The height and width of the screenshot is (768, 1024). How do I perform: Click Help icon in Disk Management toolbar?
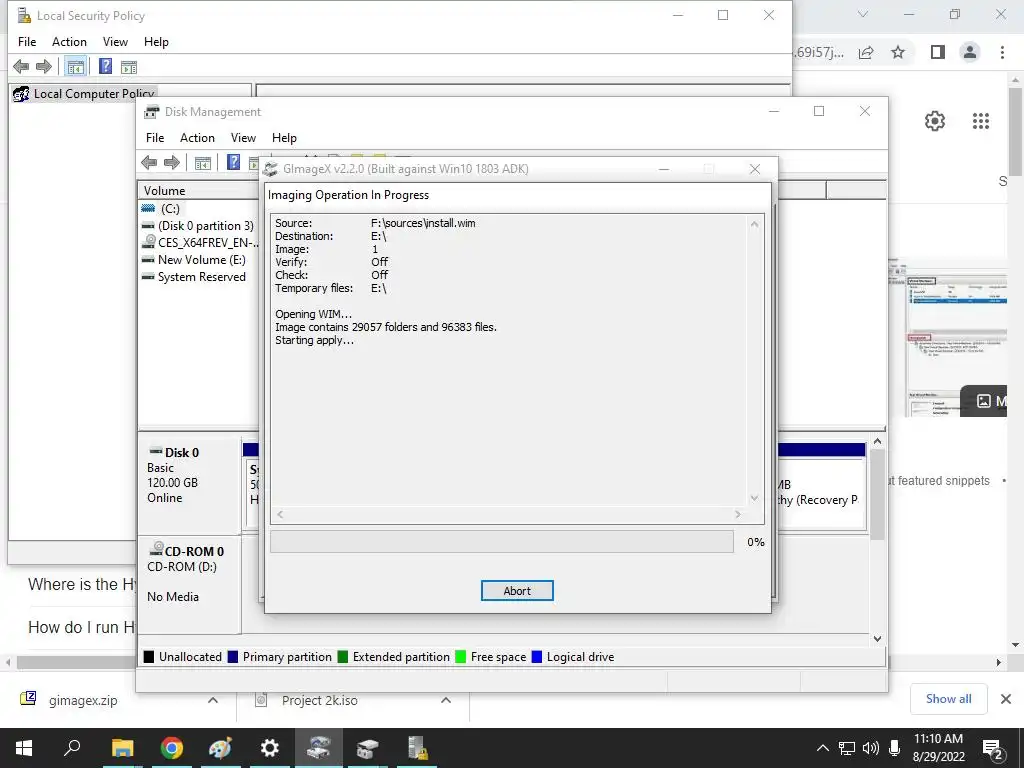coord(233,162)
